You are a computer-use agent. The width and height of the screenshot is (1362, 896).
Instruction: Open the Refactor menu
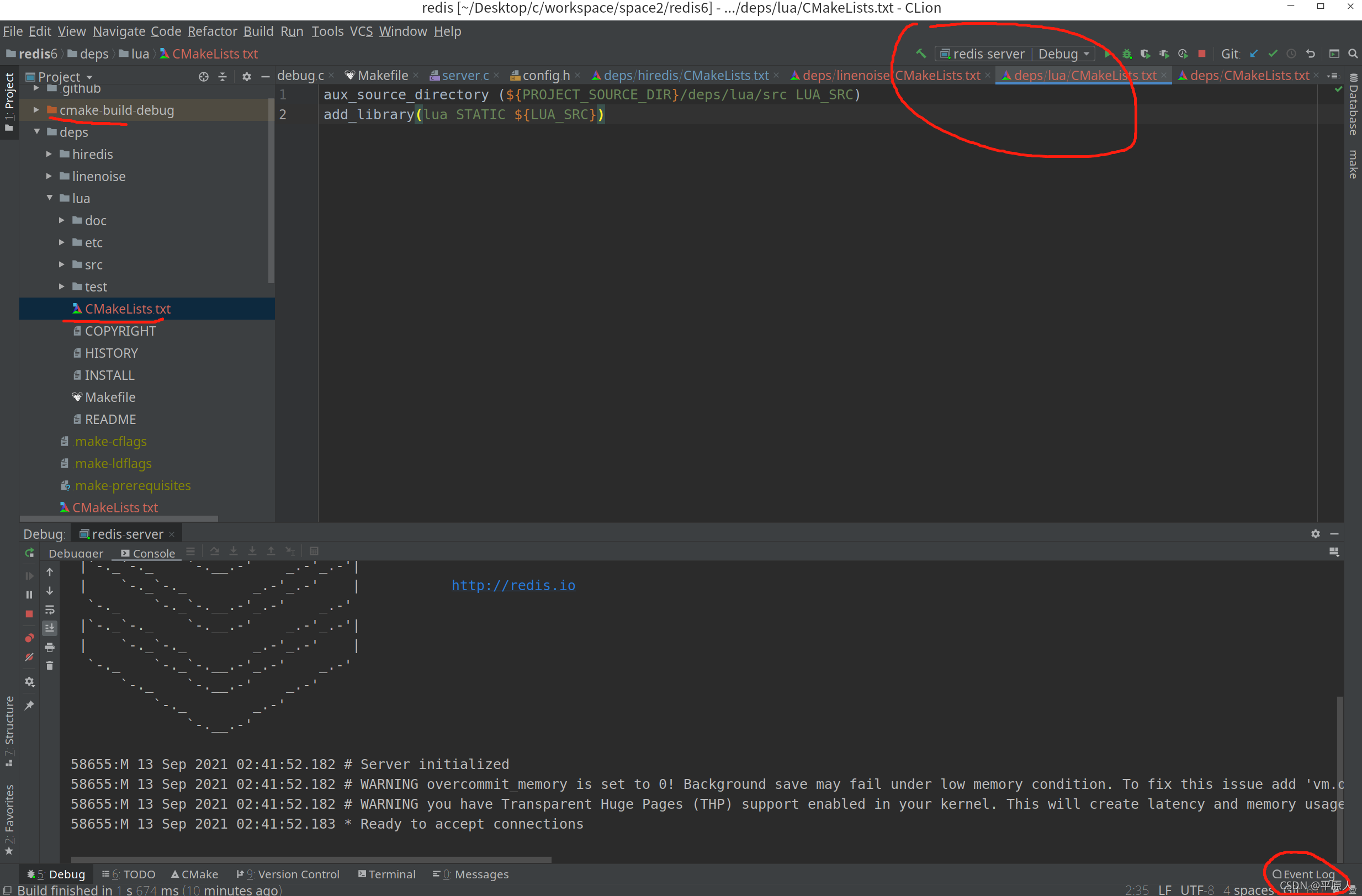tap(213, 31)
